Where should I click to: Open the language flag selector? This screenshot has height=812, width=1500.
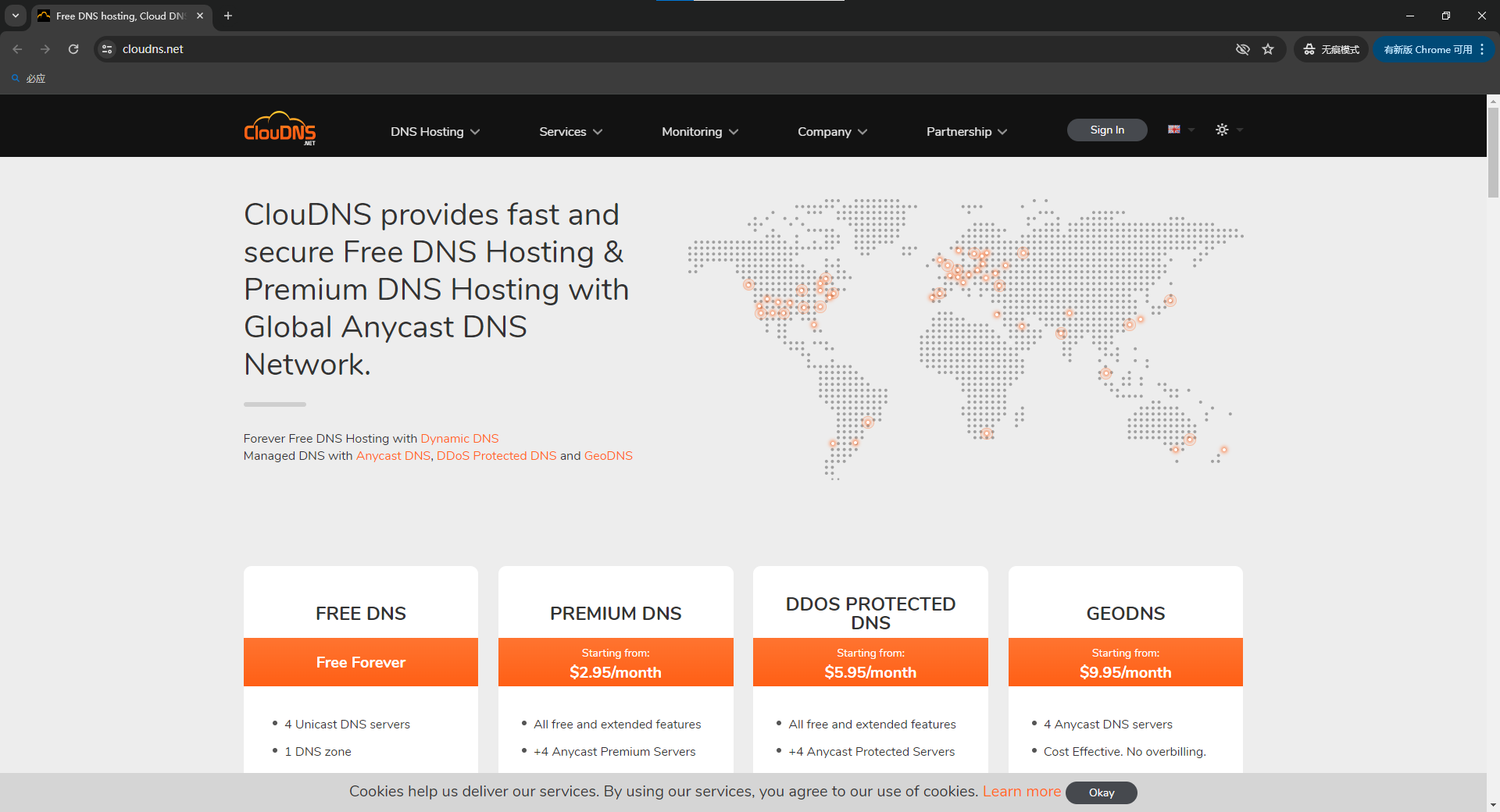pyautogui.click(x=1180, y=130)
